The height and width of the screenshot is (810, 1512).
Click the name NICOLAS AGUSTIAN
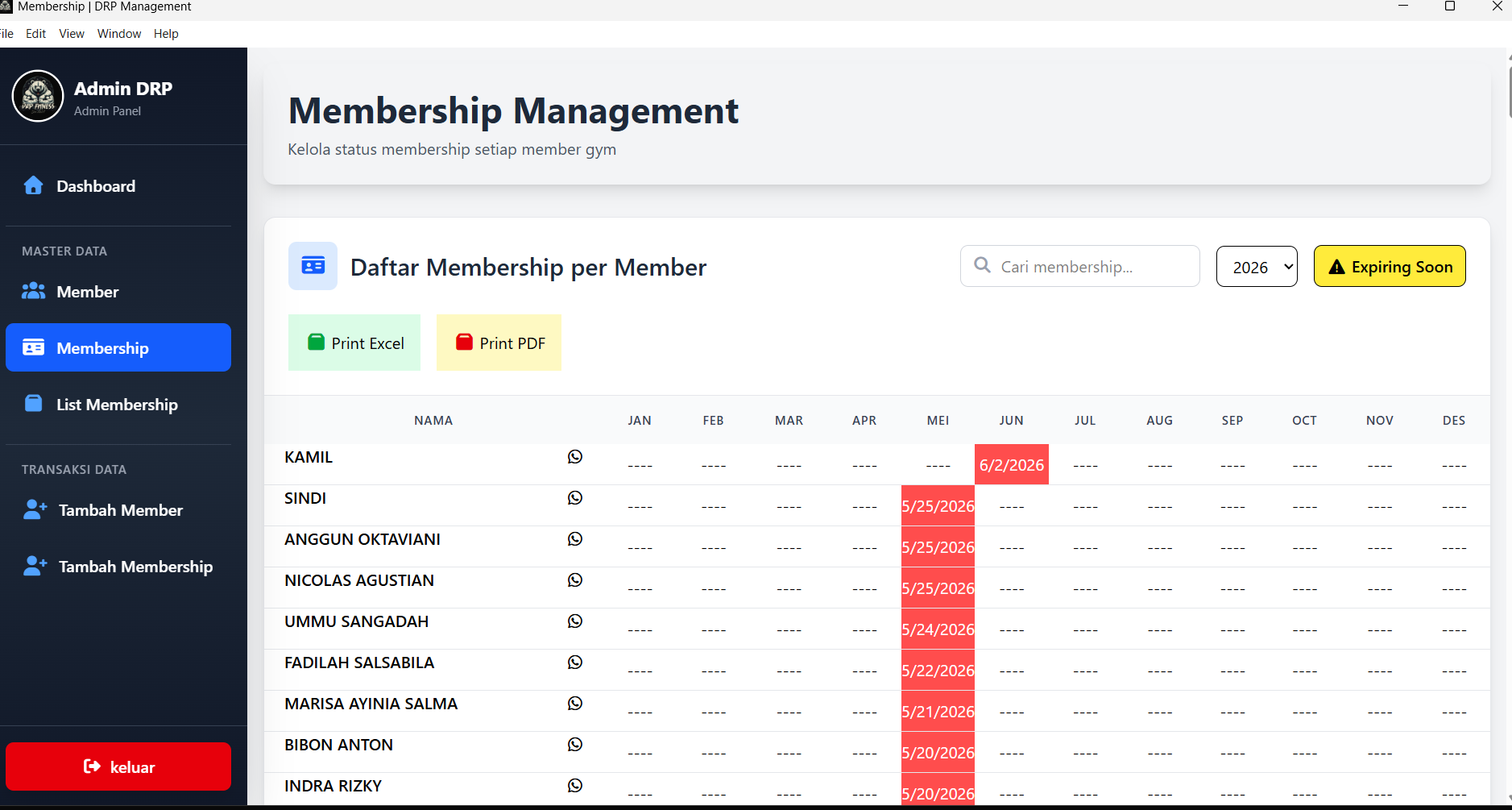point(359,580)
